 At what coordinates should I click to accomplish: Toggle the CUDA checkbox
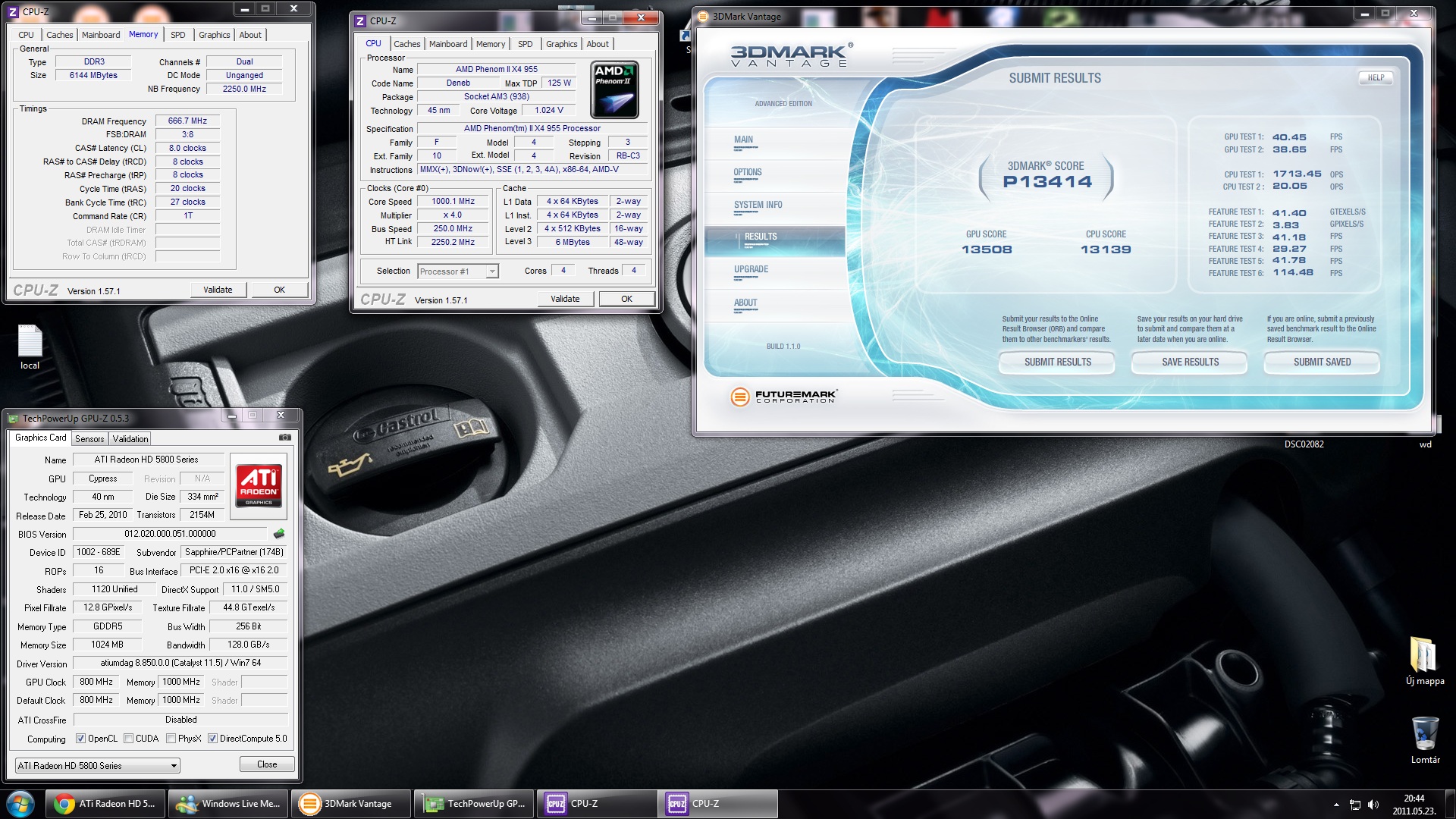click(x=129, y=739)
